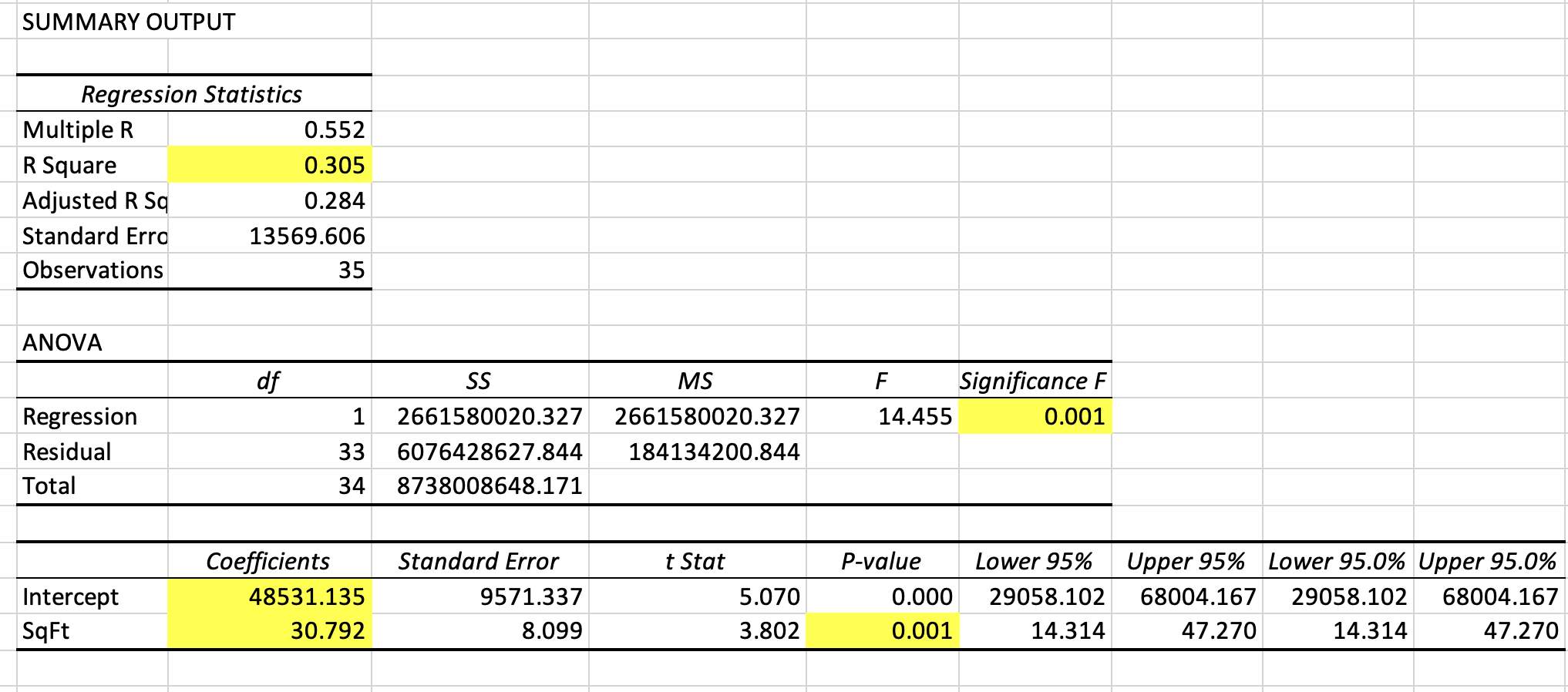
Task: Select the Intercept coefficient 48531.135
Action: click(270, 596)
